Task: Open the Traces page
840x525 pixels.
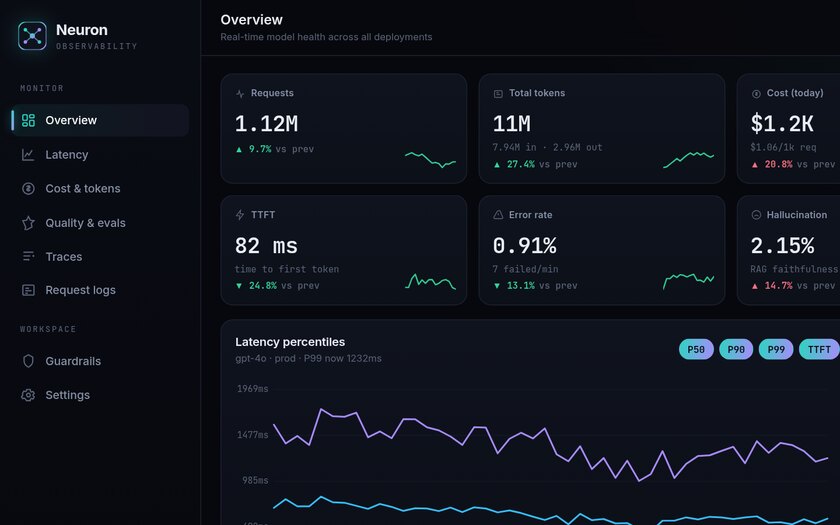Action: pos(100,257)
